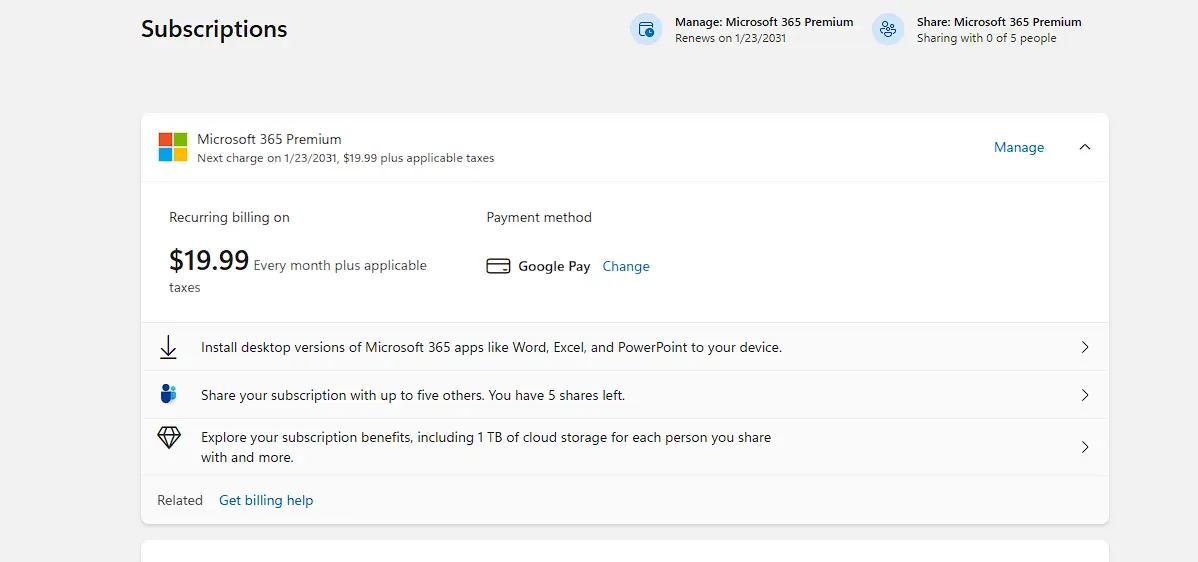Click the Recurring billing on label

point(229,218)
